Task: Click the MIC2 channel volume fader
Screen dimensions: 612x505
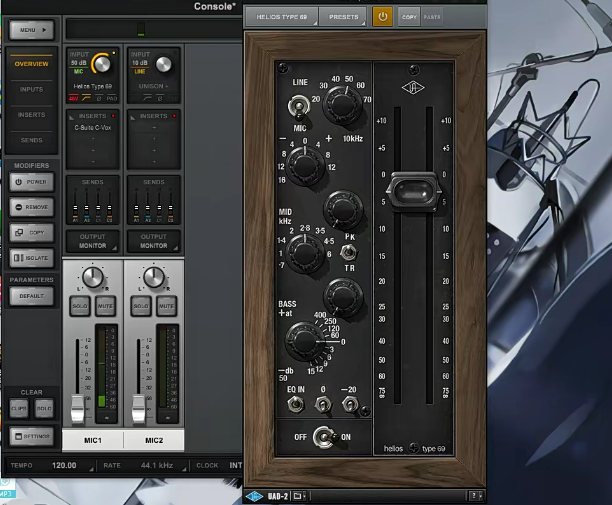Action: pyautogui.click(x=139, y=409)
